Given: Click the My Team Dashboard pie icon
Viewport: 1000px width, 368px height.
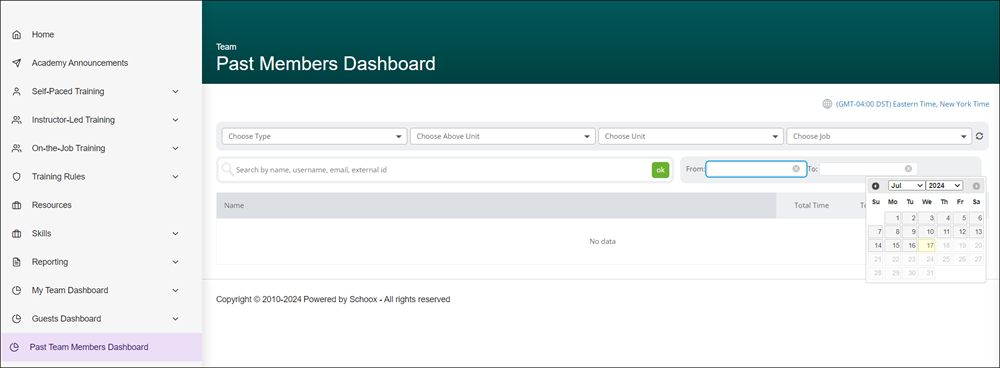Looking at the screenshot, I should coord(17,290).
